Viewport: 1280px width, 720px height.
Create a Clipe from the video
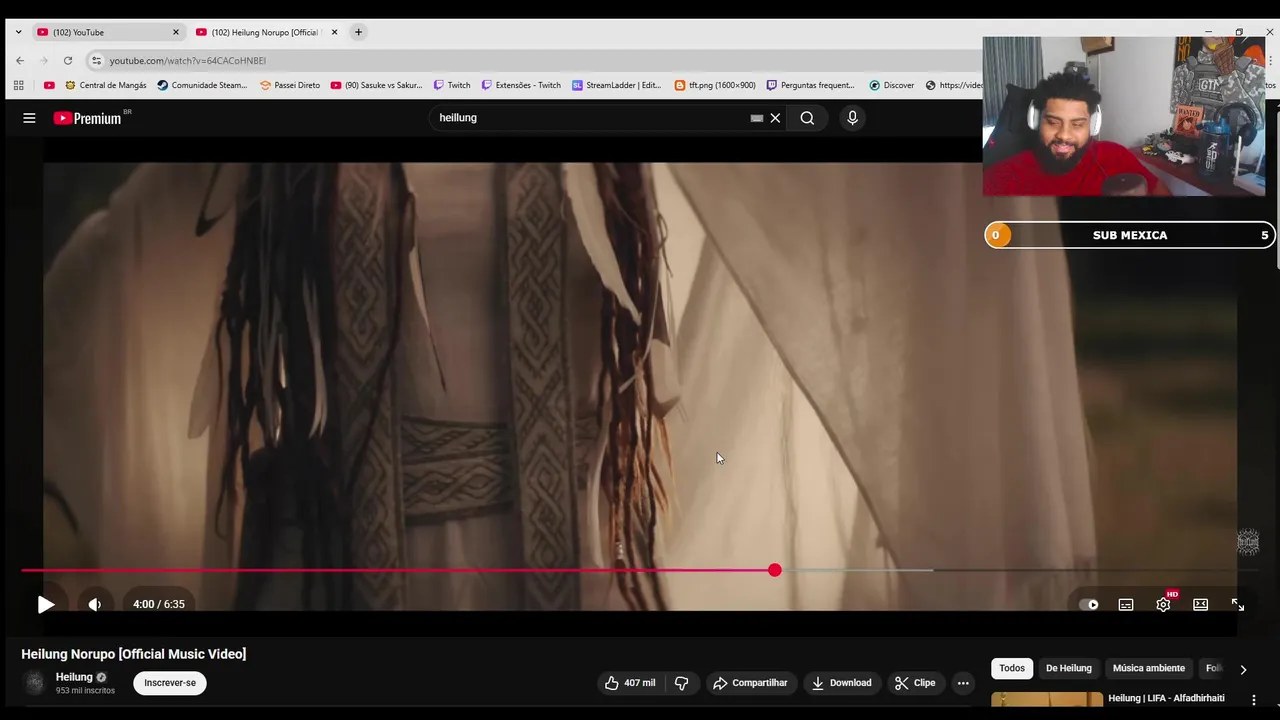click(x=915, y=683)
